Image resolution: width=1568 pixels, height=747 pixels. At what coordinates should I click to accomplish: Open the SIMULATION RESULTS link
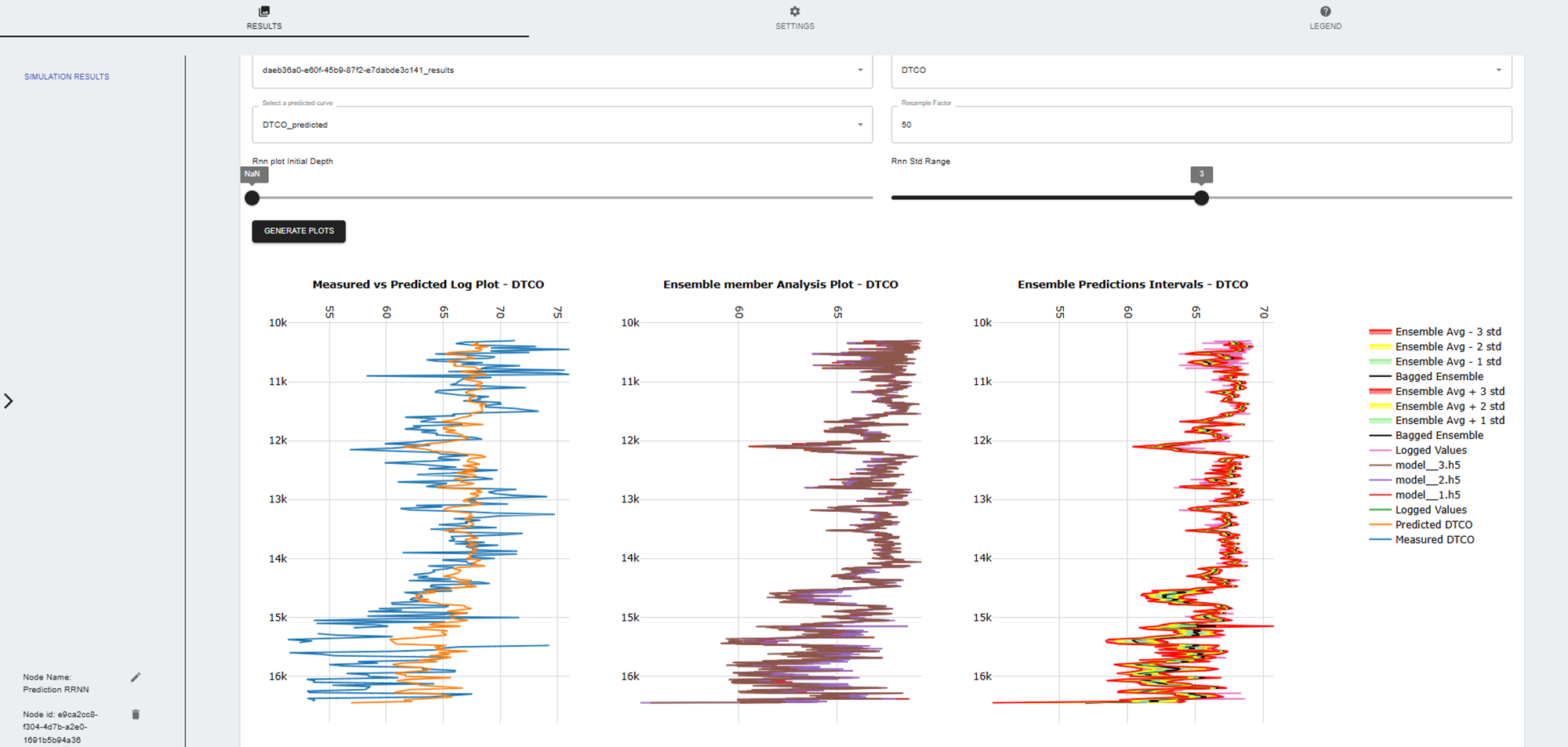tap(67, 77)
